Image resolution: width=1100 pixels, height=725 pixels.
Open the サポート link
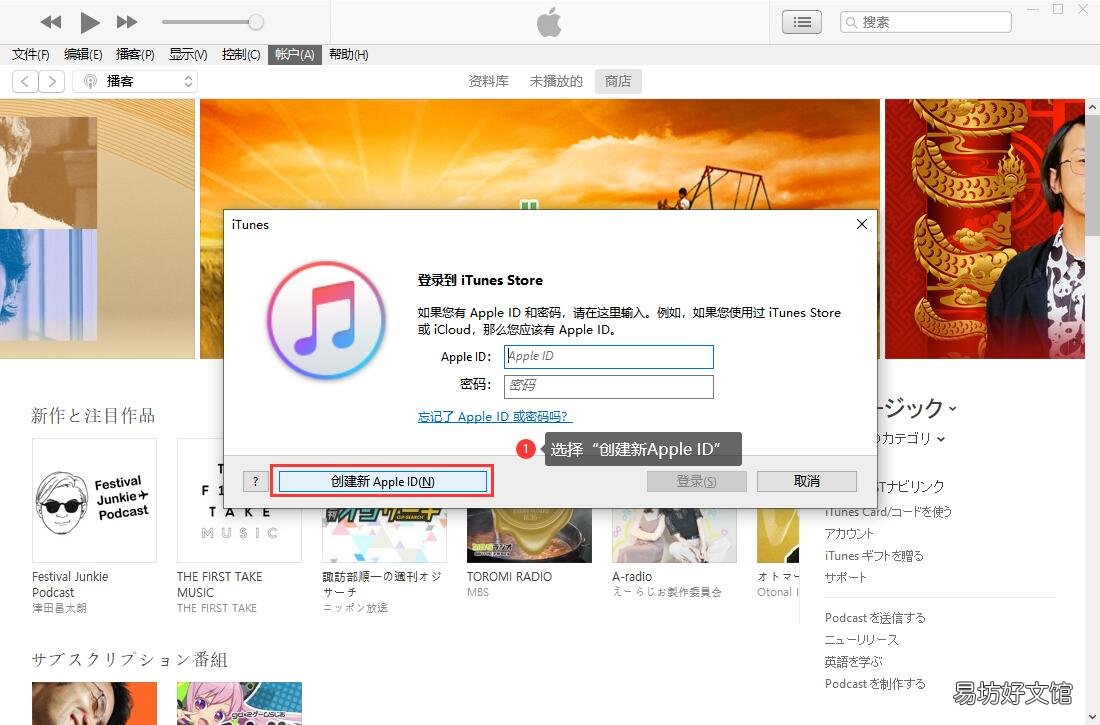tap(845, 578)
